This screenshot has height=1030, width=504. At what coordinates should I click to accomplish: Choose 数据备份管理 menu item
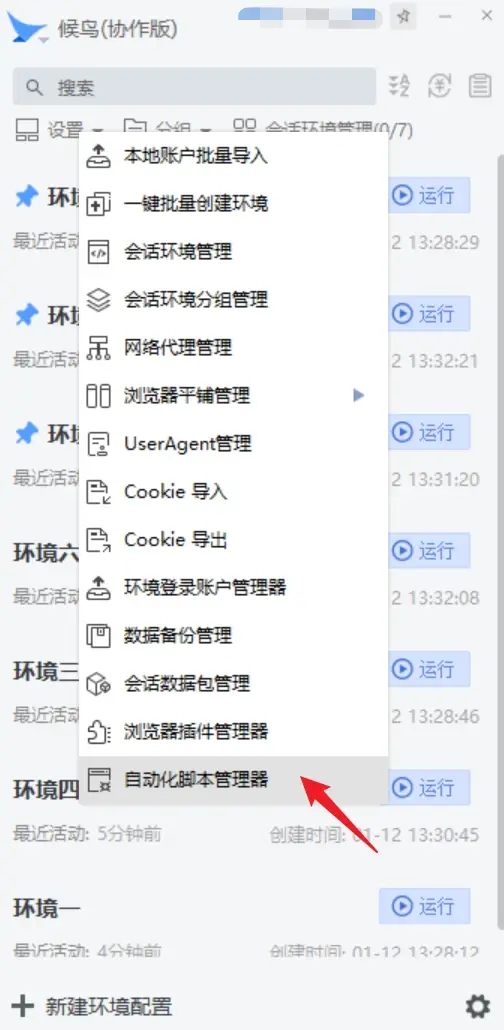click(233, 636)
